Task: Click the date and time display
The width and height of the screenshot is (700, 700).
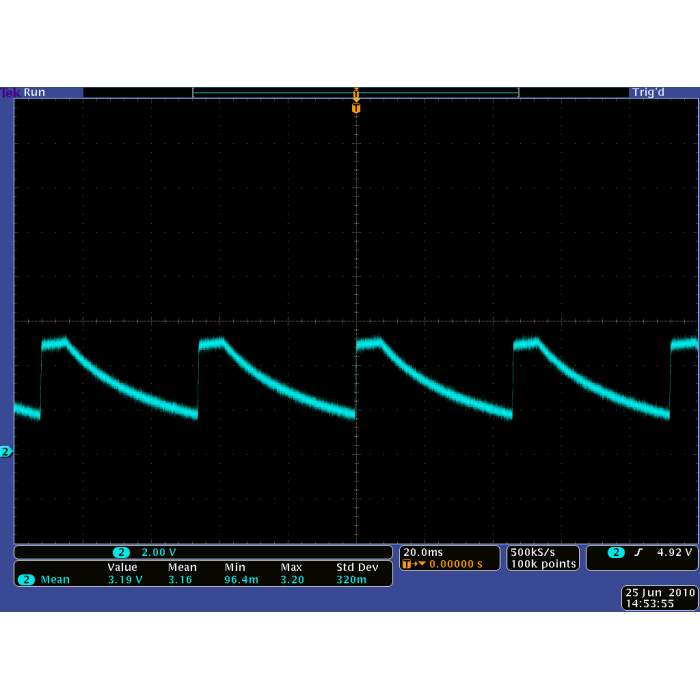Action: [x=659, y=598]
